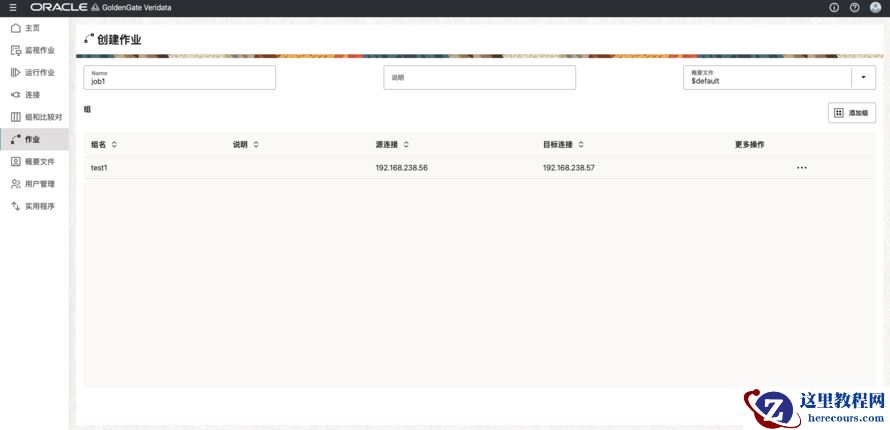Expand the 概要文件 dropdown arrow
Image resolution: width=890 pixels, height=430 pixels.
863,77
